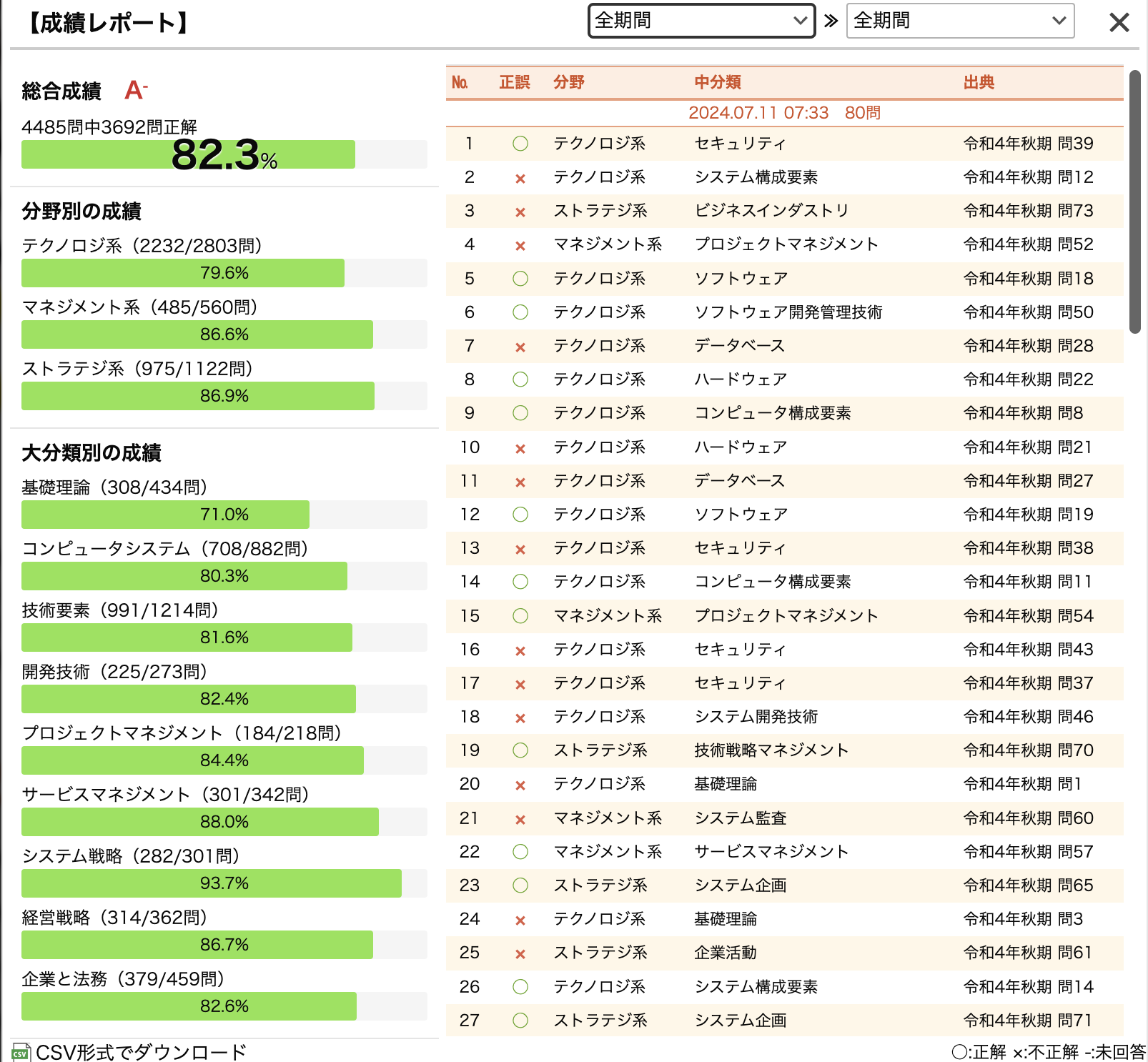
Task: Click the ○ mark beside question 22
Action: tap(520, 851)
